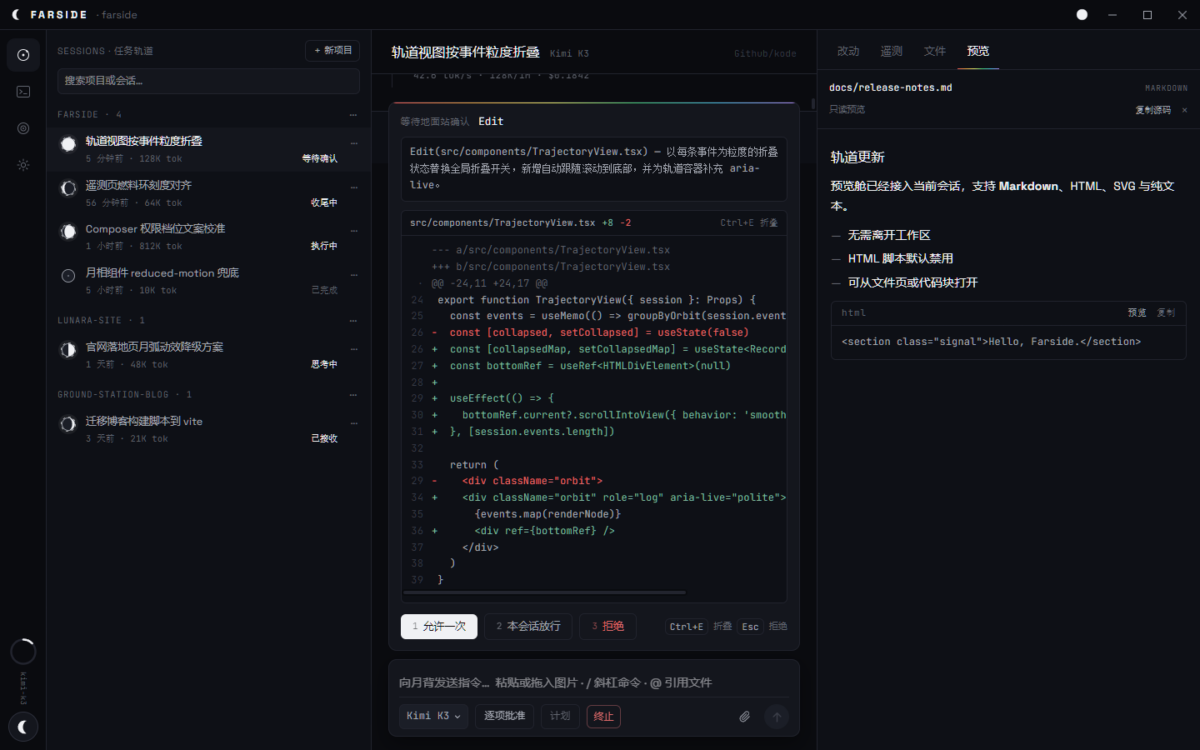
Task: Close the release-notes.md preview with the x
Action: (x=1184, y=110)
